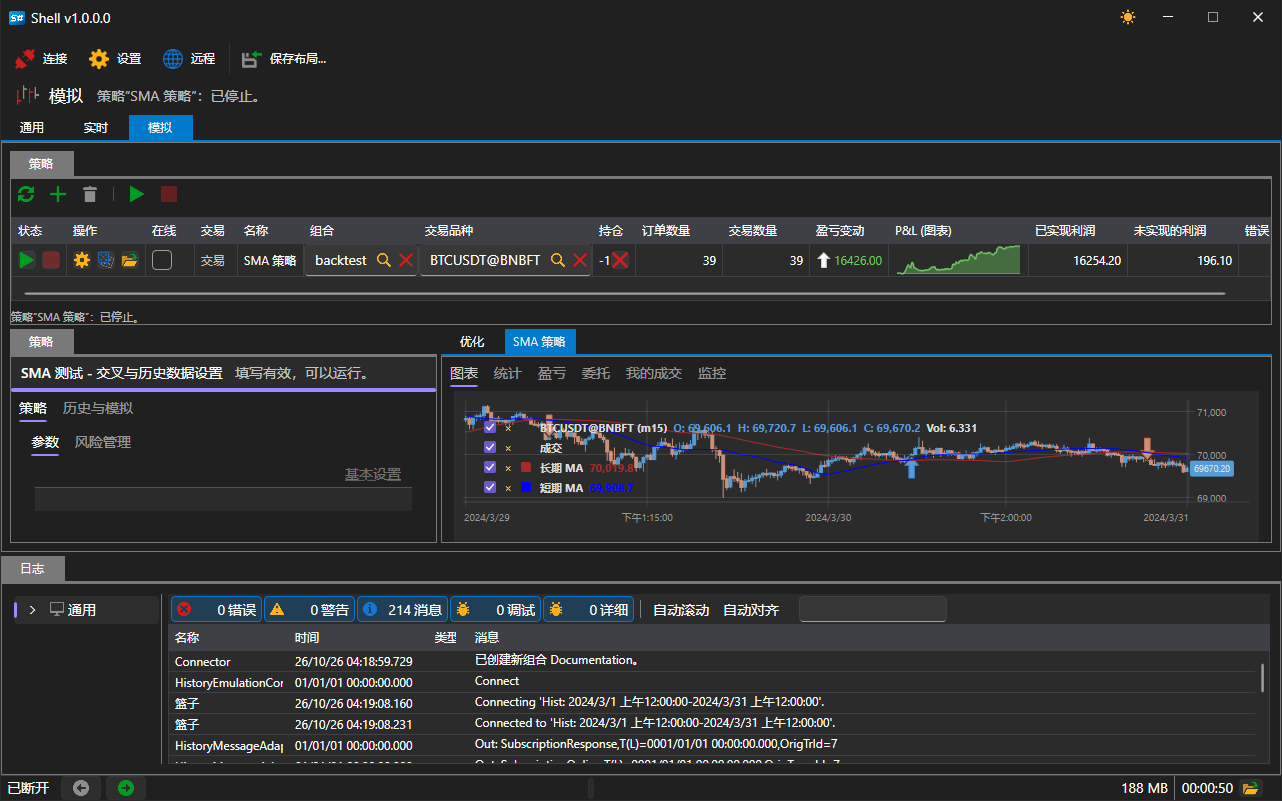Open the SMA 策略 row's gear settings icon
This screenshot has height=801, width=1282.
click(82, 260)
